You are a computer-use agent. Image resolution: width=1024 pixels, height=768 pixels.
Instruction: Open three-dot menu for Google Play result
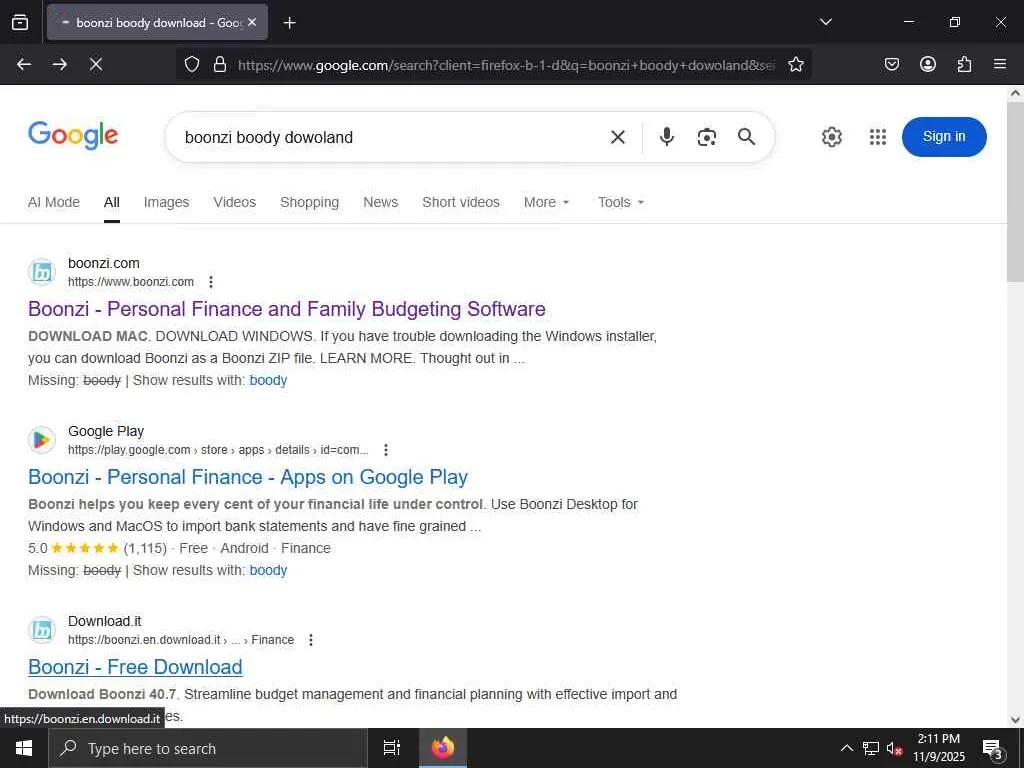(x=386, y=449)
